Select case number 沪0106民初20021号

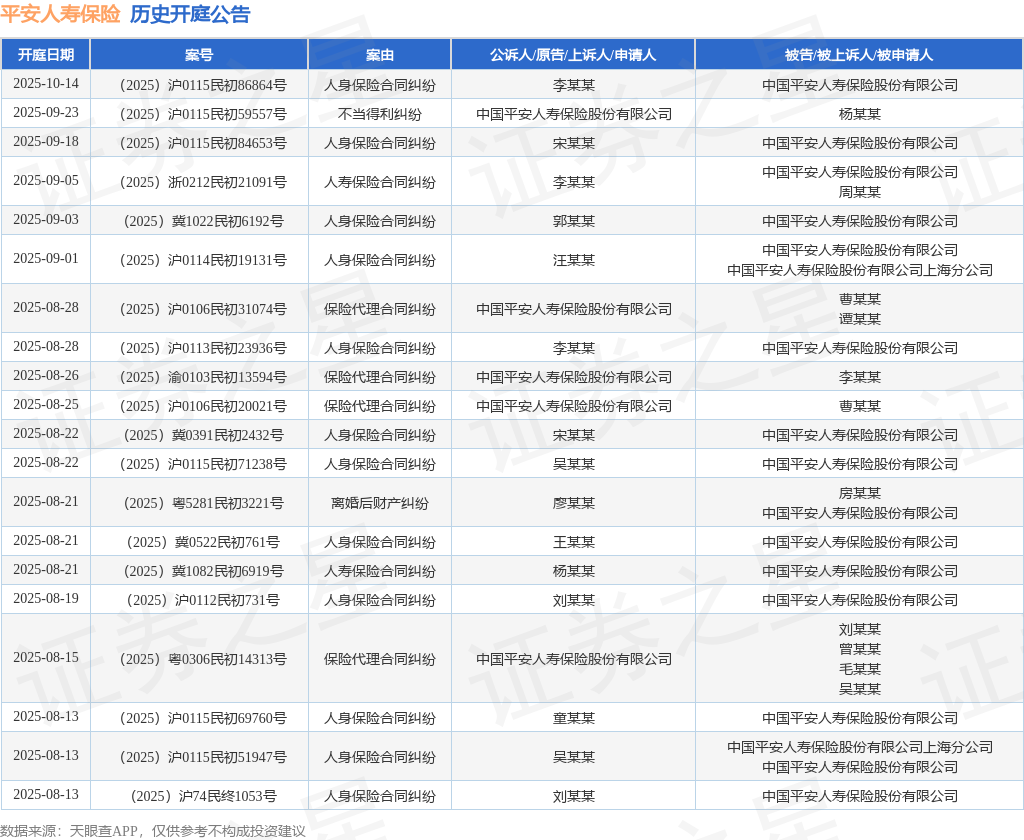tap(203, 406)
